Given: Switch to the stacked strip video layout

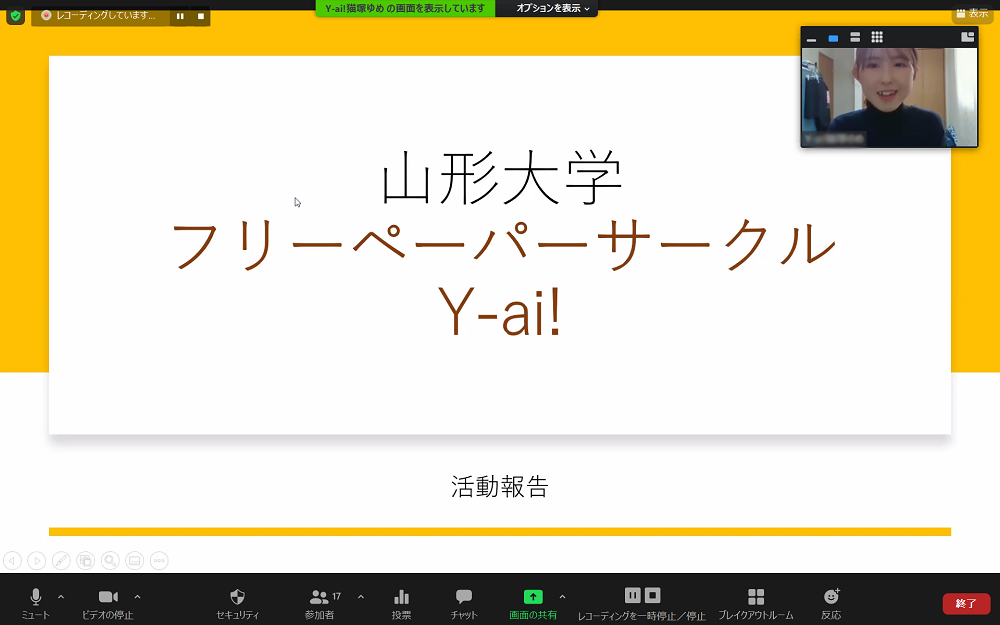Looking at the screenshot, I should (x=855, y=38).
